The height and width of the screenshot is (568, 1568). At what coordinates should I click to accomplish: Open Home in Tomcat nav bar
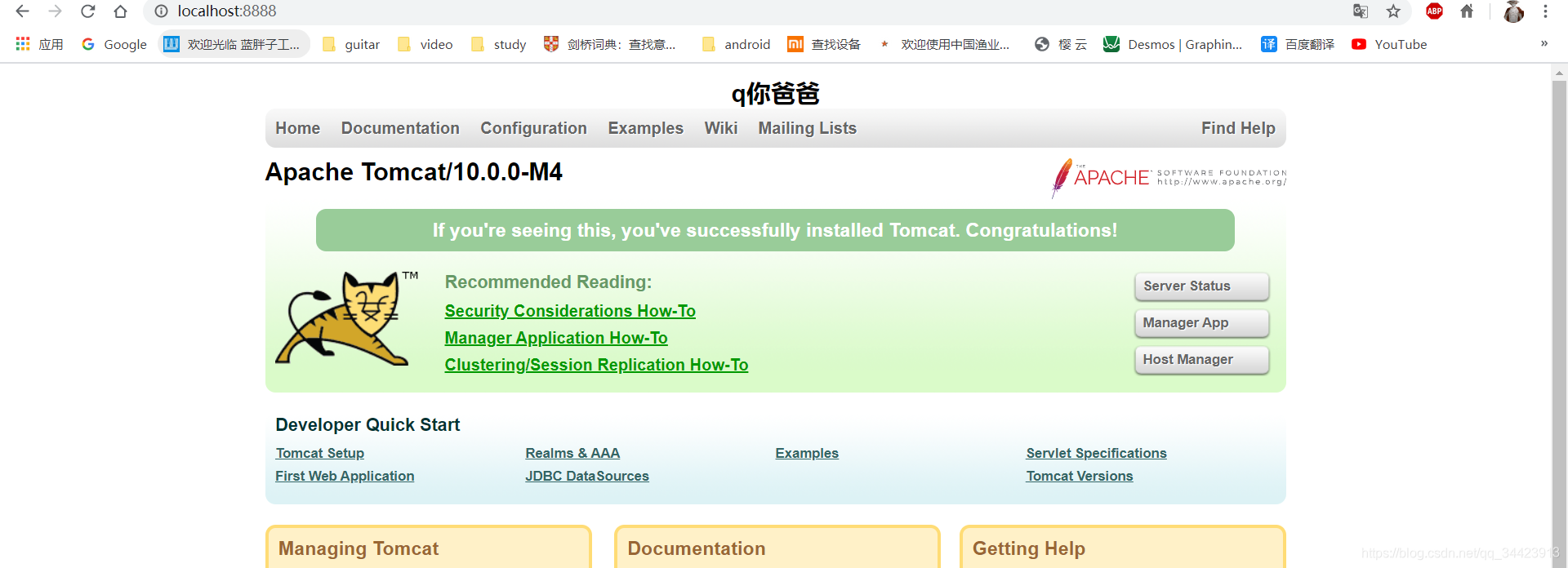pyautogui.click(x=298, y=128)
